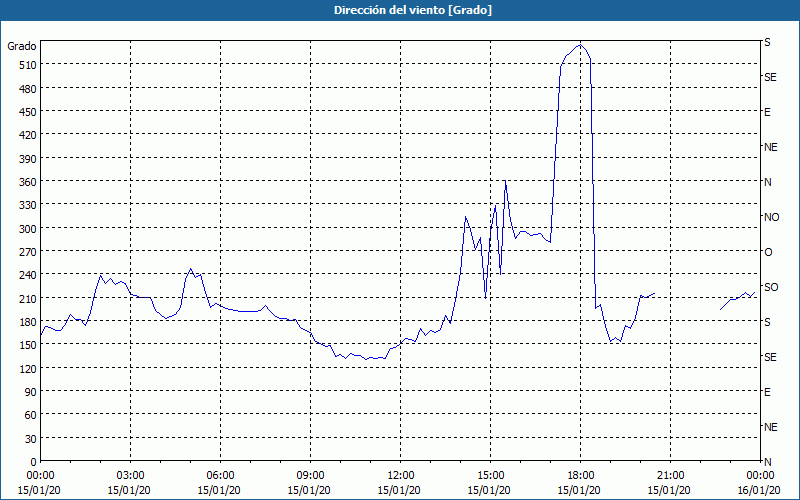Click the SO compass label on the right axis
This screenshot has height=500, width=800.
click(x=771, y=287)
